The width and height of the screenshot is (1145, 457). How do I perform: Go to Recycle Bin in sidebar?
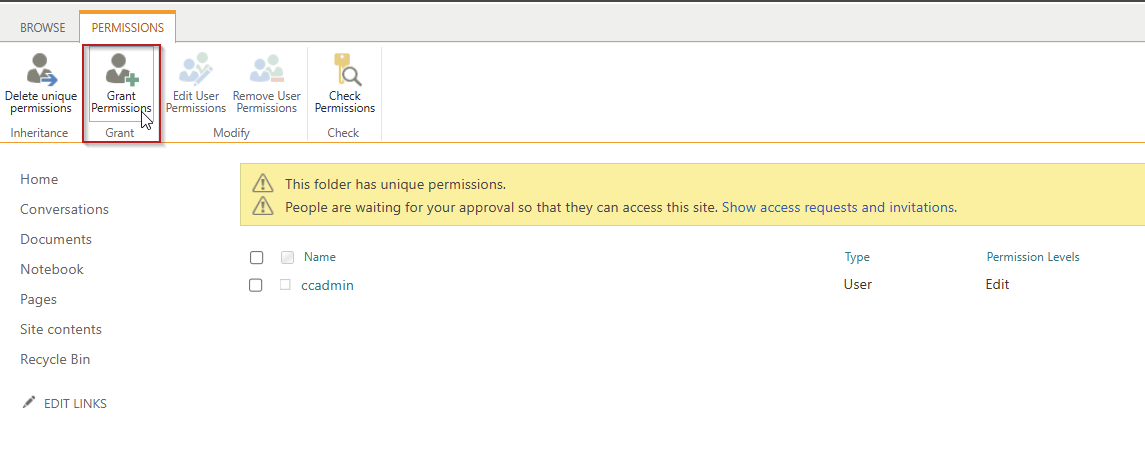coord(55,359)
